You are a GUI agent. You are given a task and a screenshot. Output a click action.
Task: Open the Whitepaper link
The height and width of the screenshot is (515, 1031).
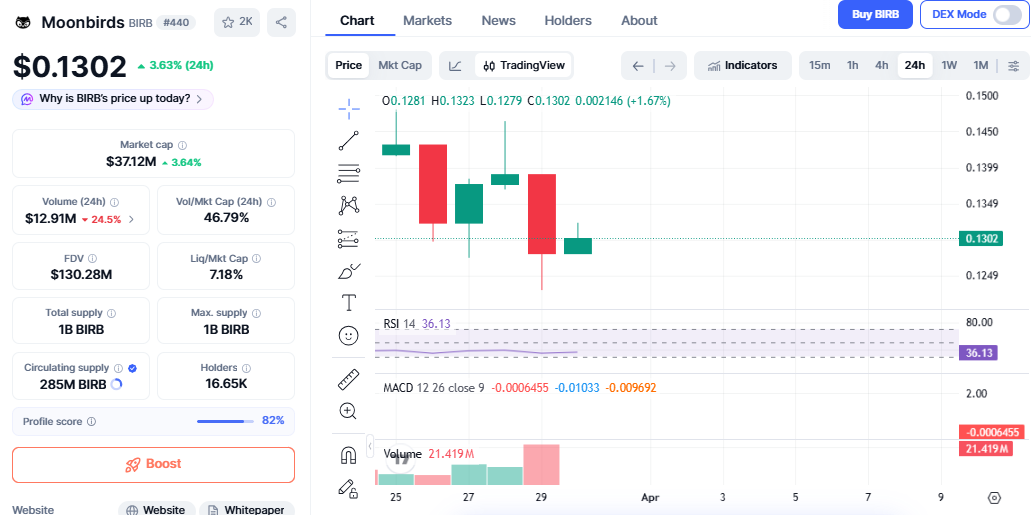[x=247, y=509]
